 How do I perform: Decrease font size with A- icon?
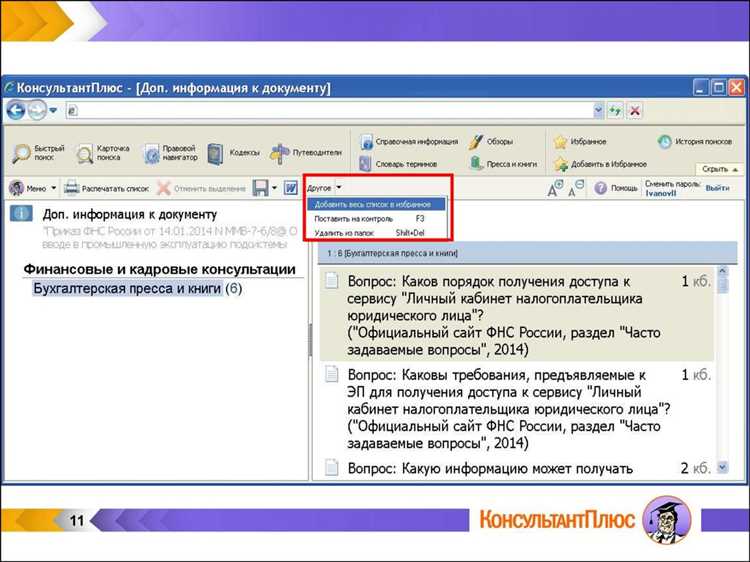click(575, 188)
